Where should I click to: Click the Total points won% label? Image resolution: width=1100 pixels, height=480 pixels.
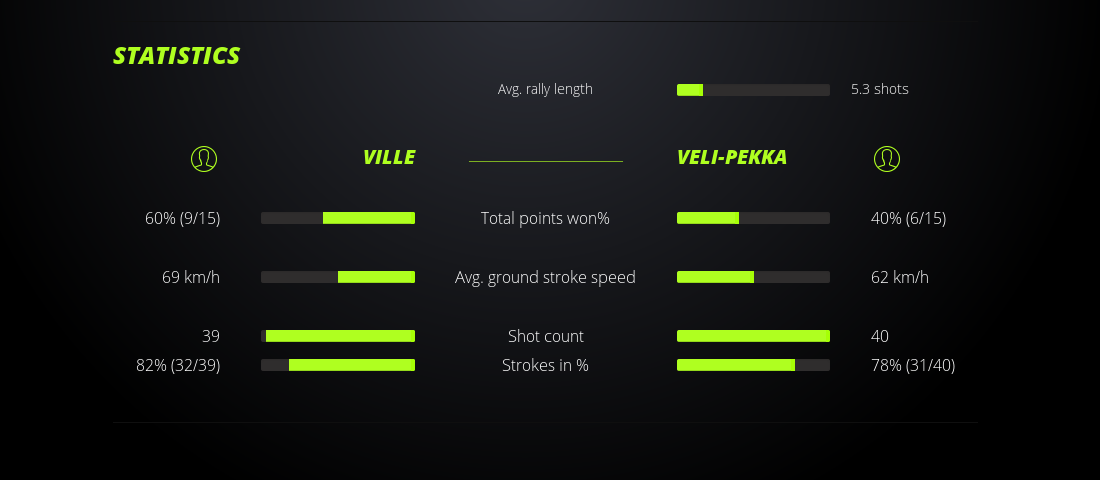coord(545,218)
